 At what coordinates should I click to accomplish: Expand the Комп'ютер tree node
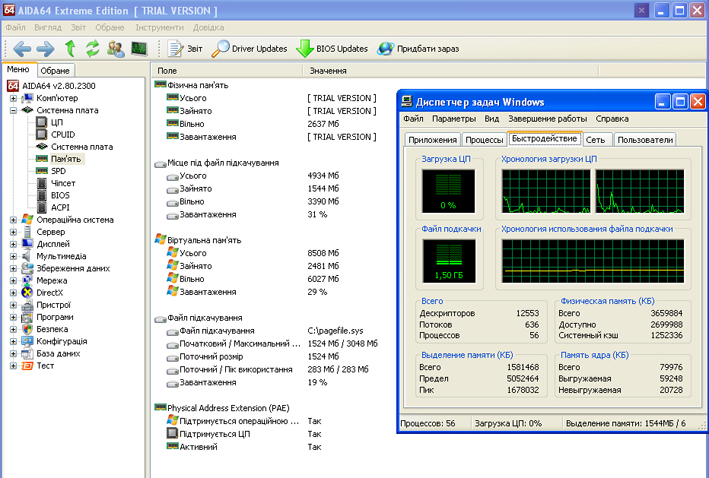coord(13,98)
